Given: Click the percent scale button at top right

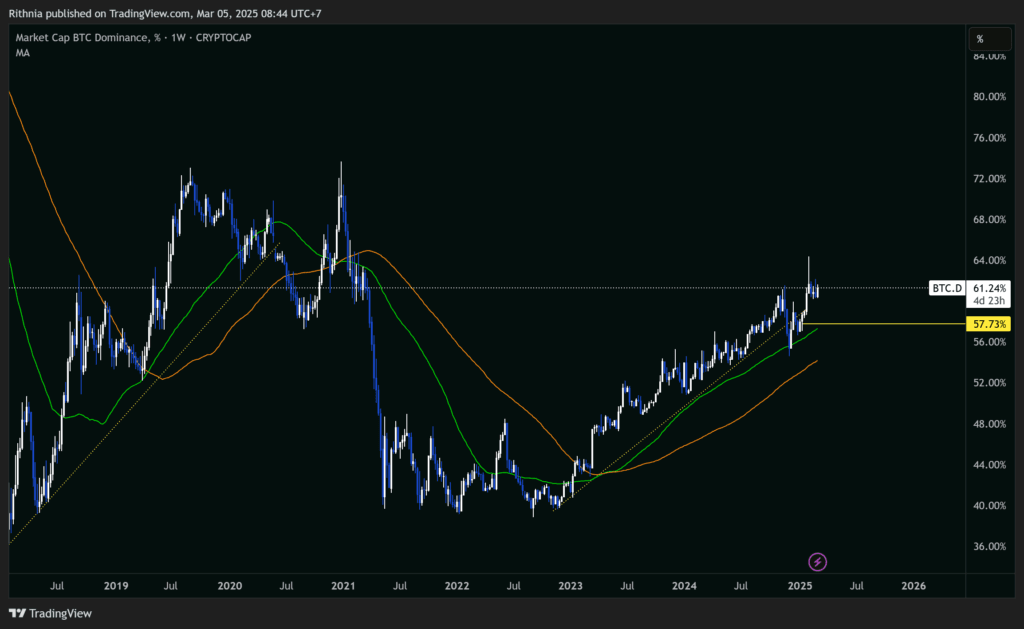Looking at the screenshot, I should click(980, 39).
